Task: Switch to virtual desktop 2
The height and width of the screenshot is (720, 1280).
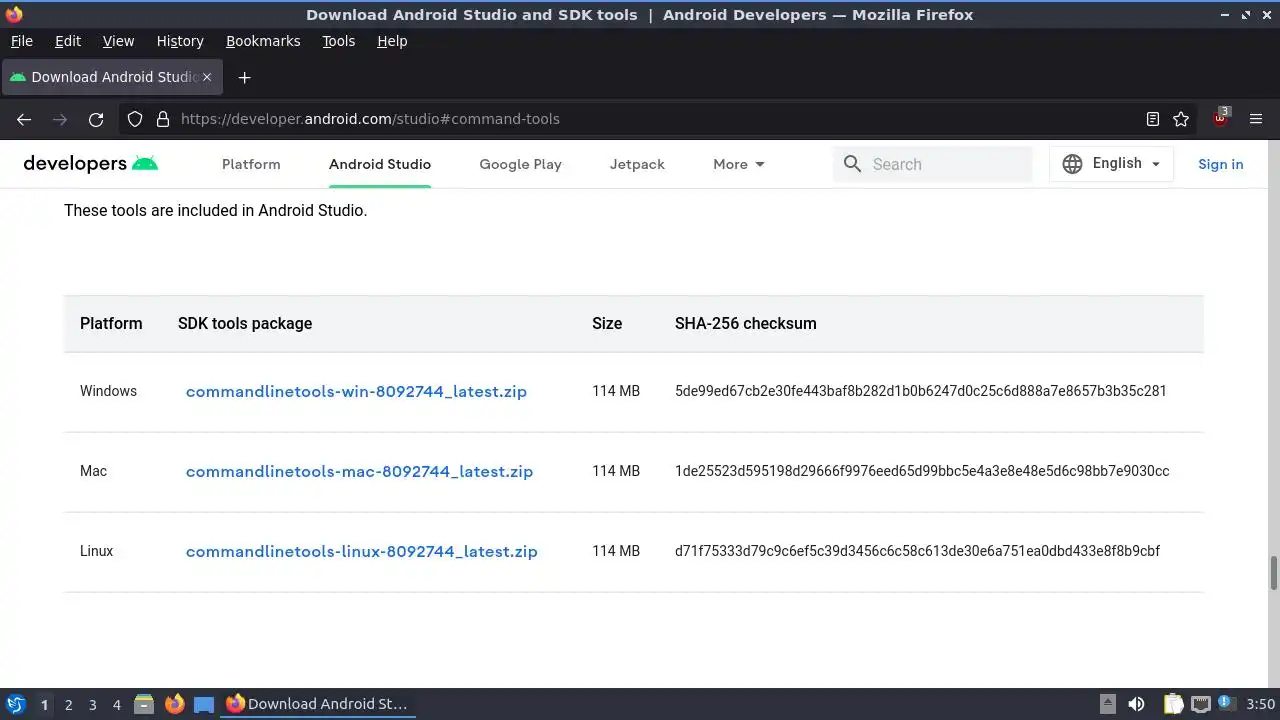Action: (x=68, y=705)
